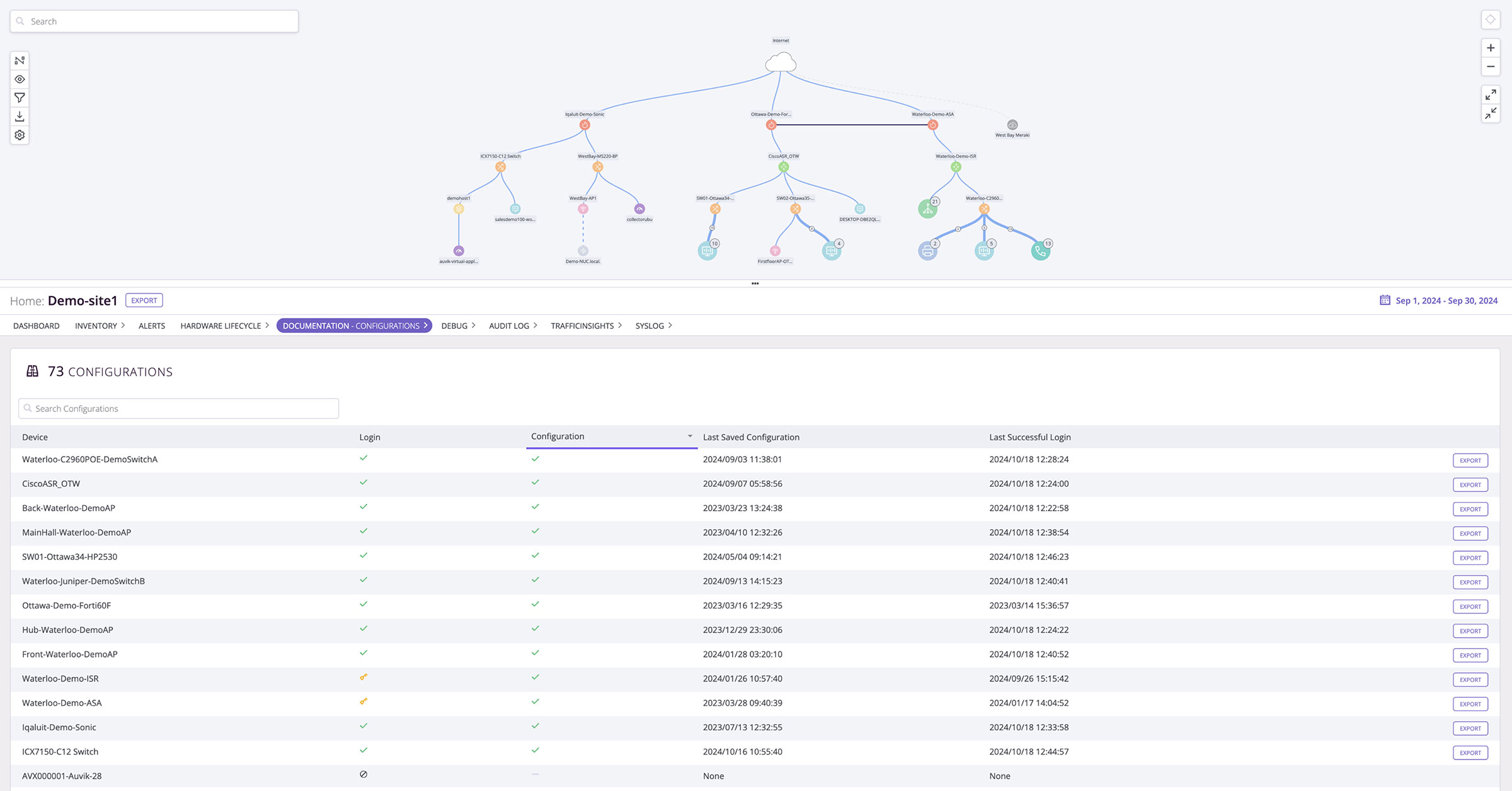This screenshot has width=1512, height=791.
Task: Select the Internet cloud node on the map
Action: click(x=781, y=63)
